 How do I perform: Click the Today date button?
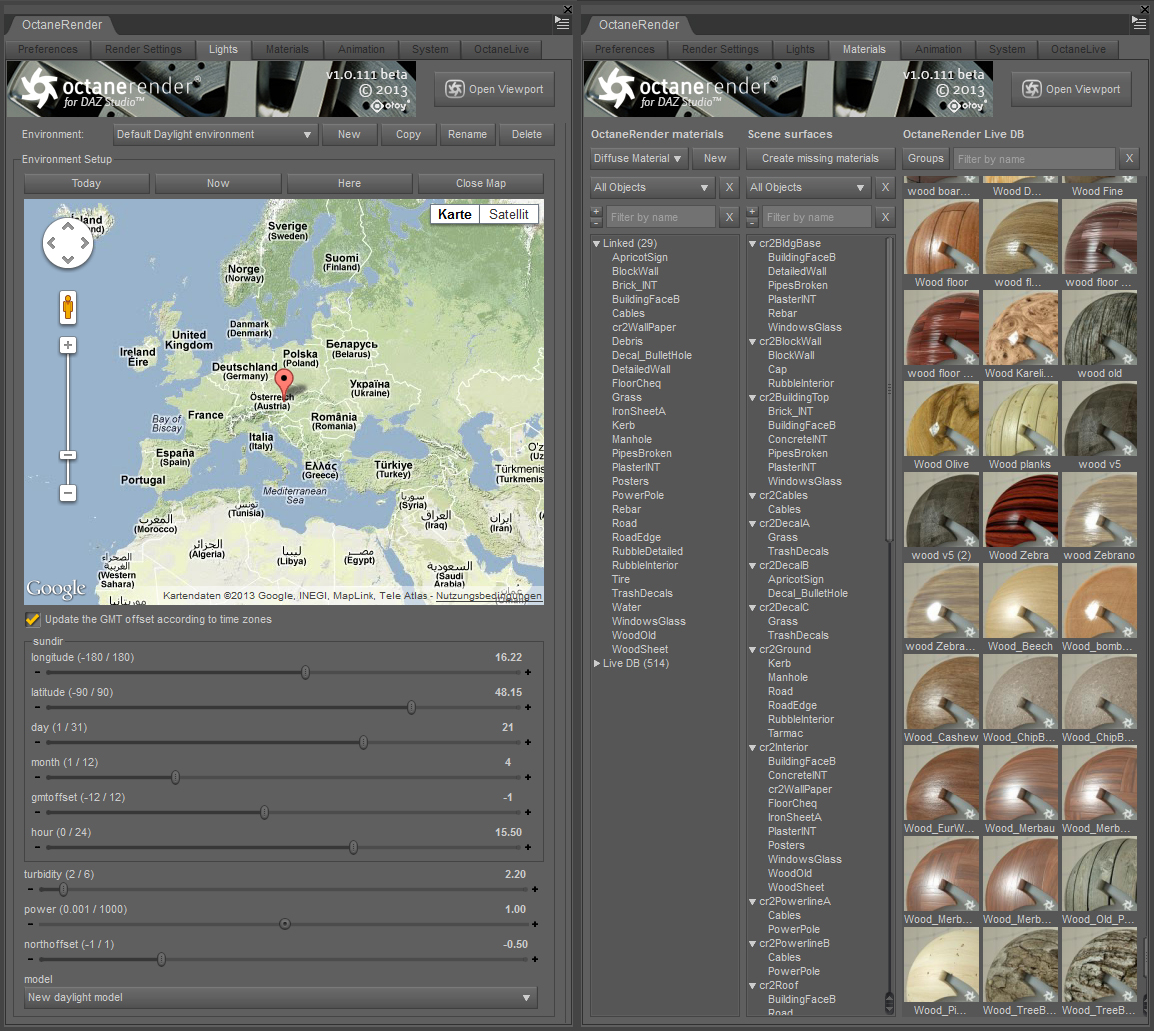pos(86,183)
